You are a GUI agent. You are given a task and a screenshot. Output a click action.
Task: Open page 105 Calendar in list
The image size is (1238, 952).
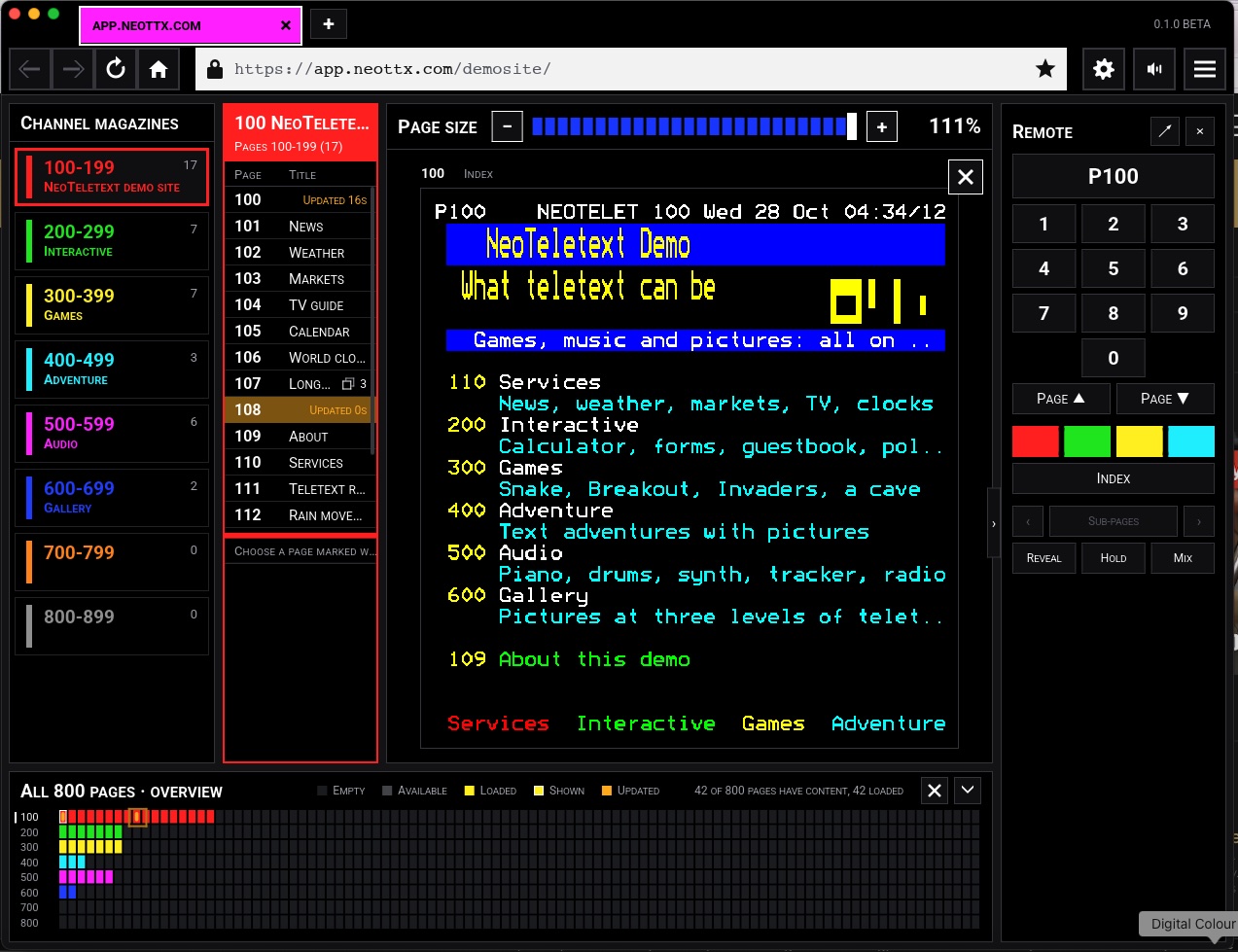click(298, 332)
